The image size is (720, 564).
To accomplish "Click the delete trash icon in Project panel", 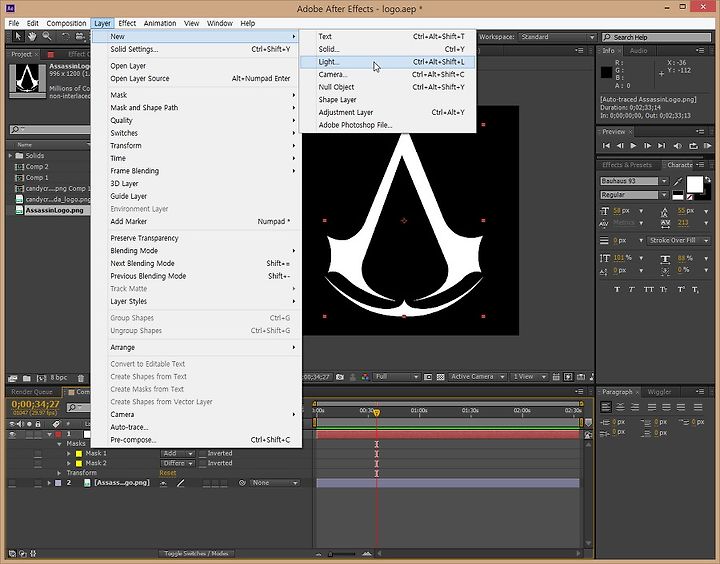I will pos(81,378).
